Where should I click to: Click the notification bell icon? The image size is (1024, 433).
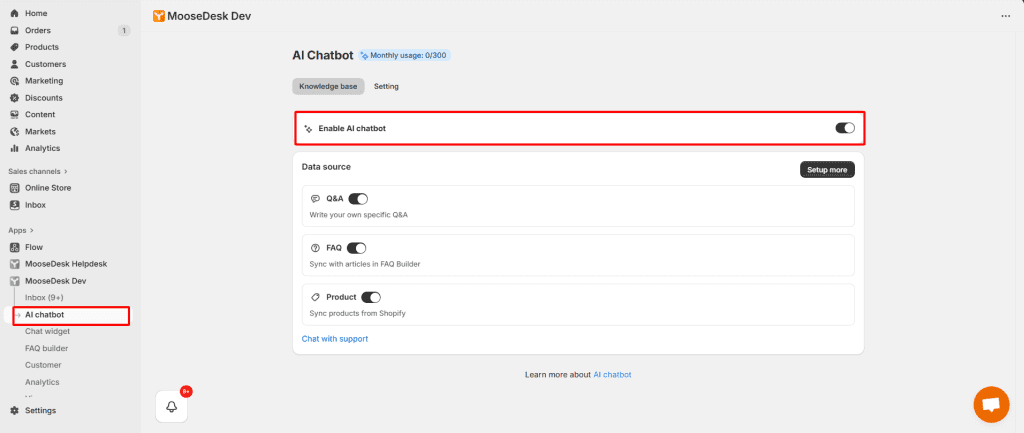[x=172, y=406]
